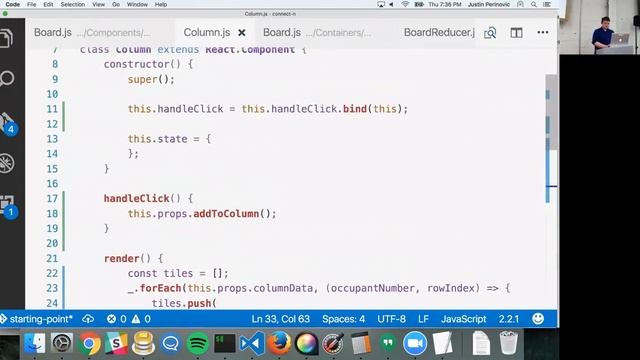Open Extensions view with 1 update badge
This screenshot has width=640, height=360.
pos(8,207)
